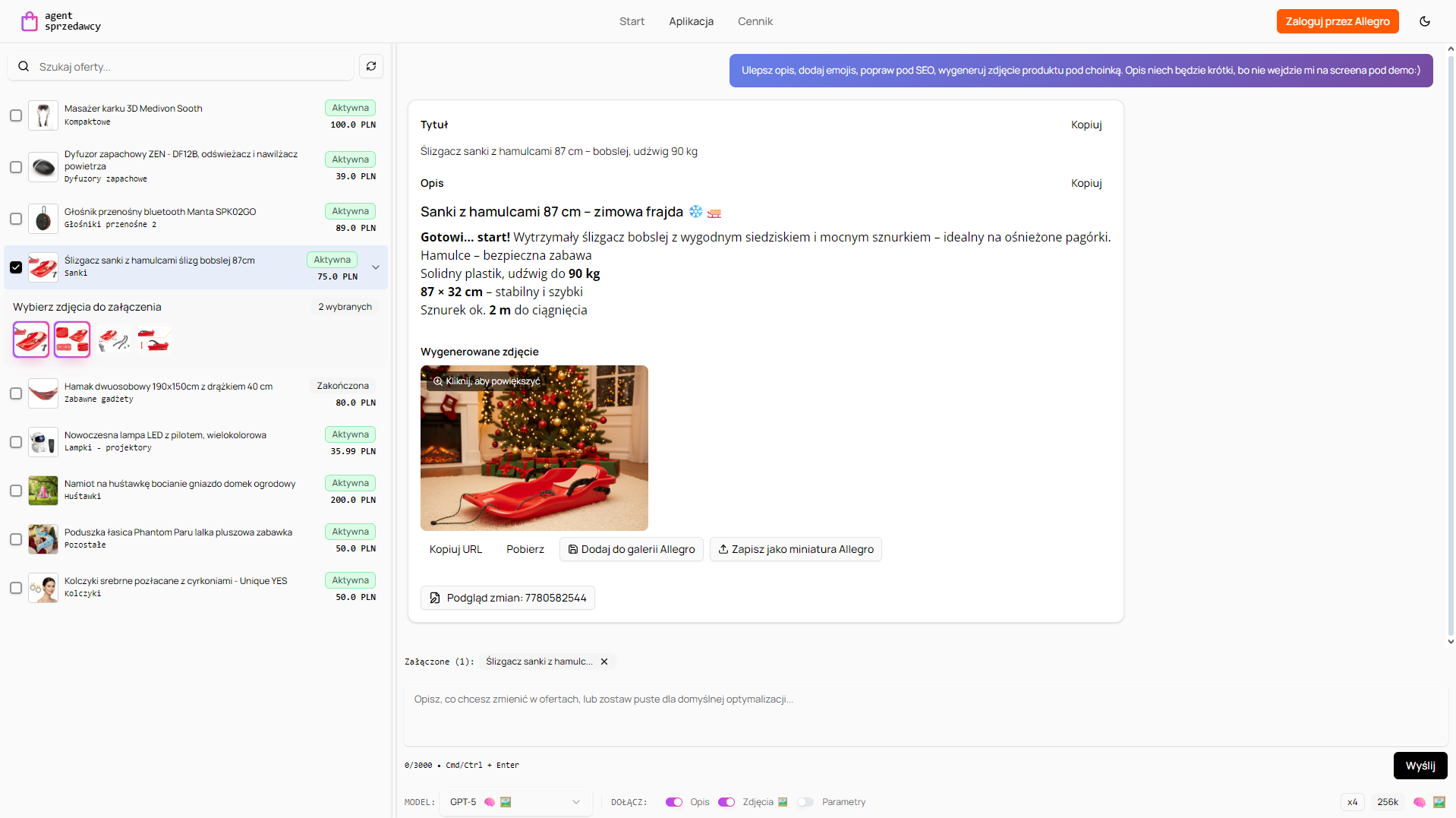Click the image capability icon at bottom right
The image size is (1456, 818).
tap(1439, 802)
